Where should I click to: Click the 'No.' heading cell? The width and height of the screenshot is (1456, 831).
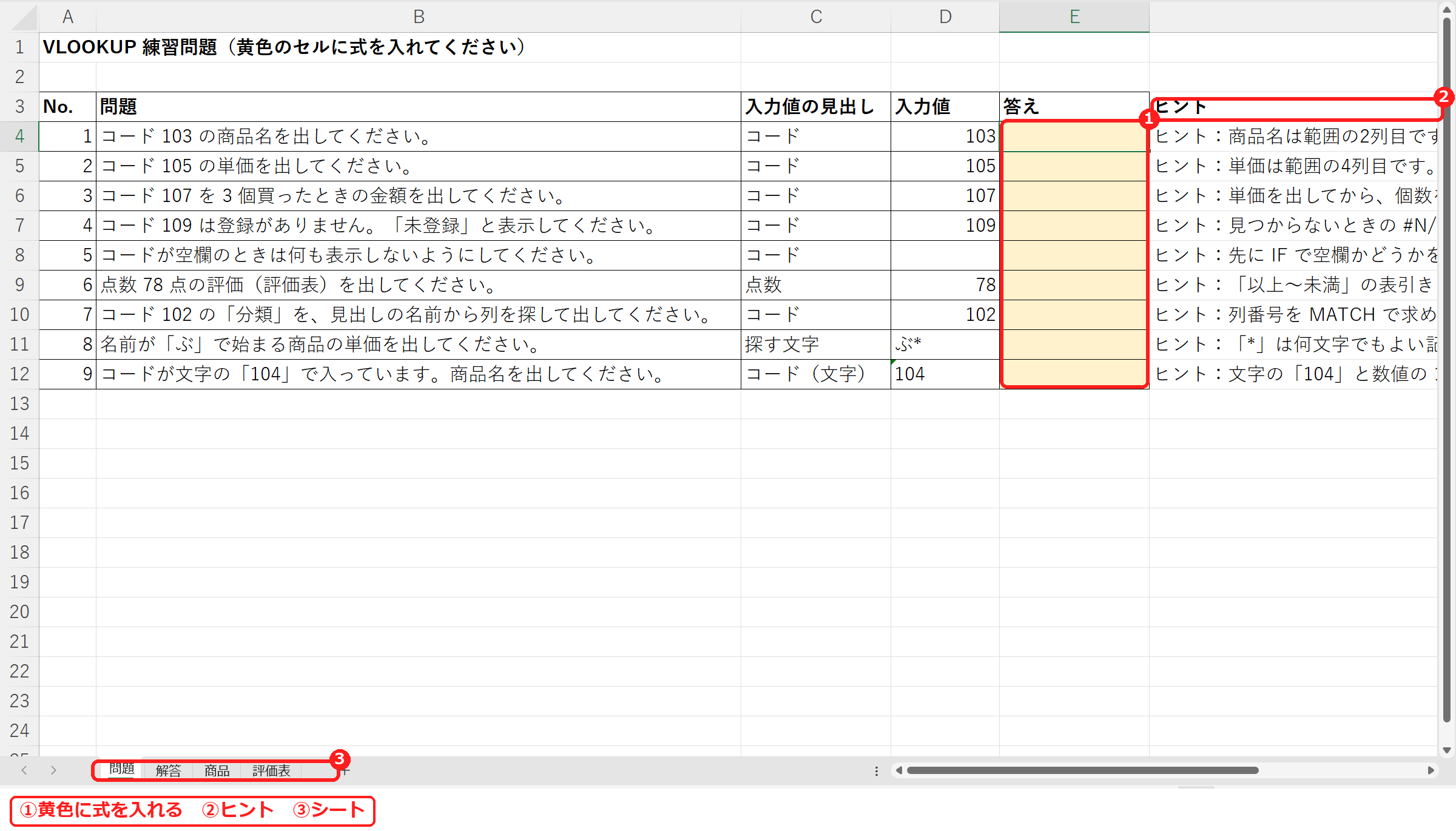pyautogui.click(x=68, y=107)
